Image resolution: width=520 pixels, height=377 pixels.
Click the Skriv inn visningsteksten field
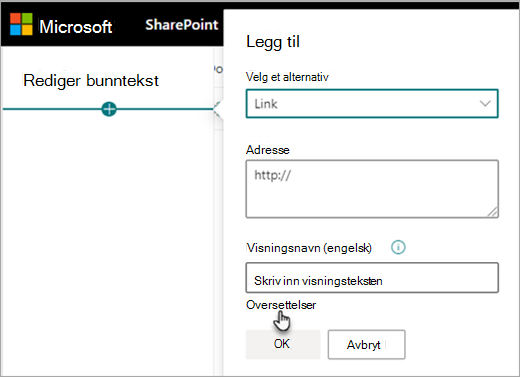coord(372,278)
